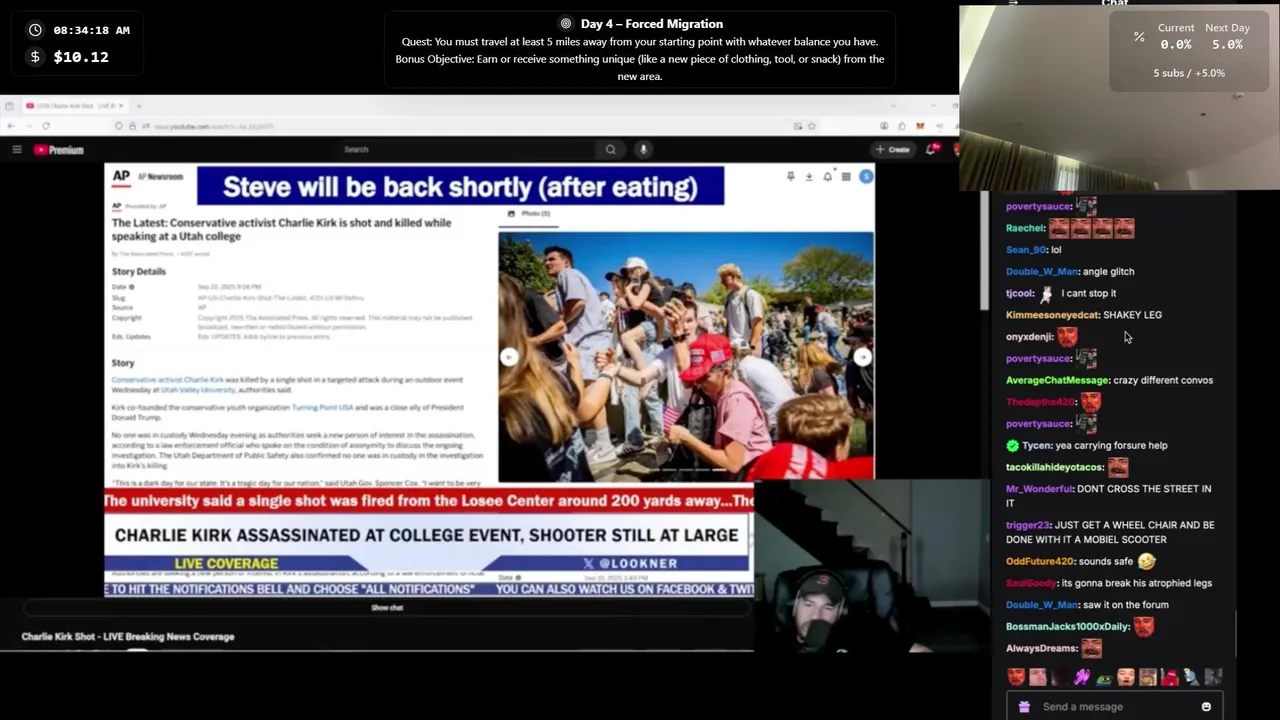The image size is (1280, 720).
Task: Start voice search with the microphone icon
Action: tap(643, 149)
